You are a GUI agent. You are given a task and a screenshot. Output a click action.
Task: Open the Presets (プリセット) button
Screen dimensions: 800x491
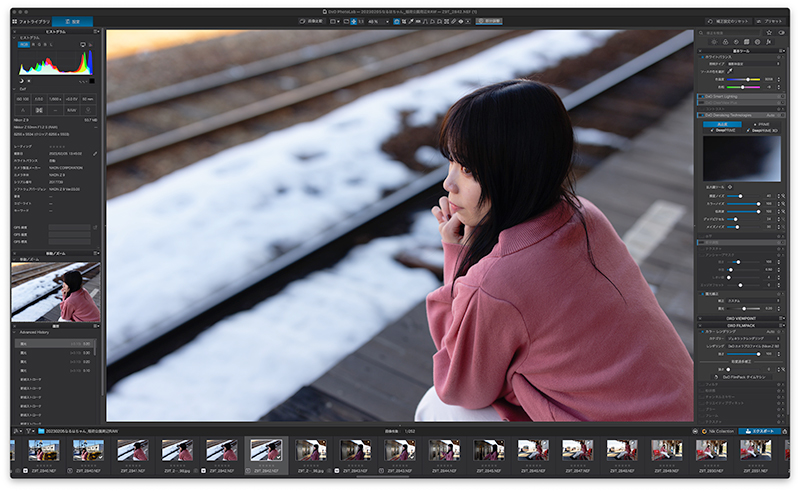pos(769,21)
